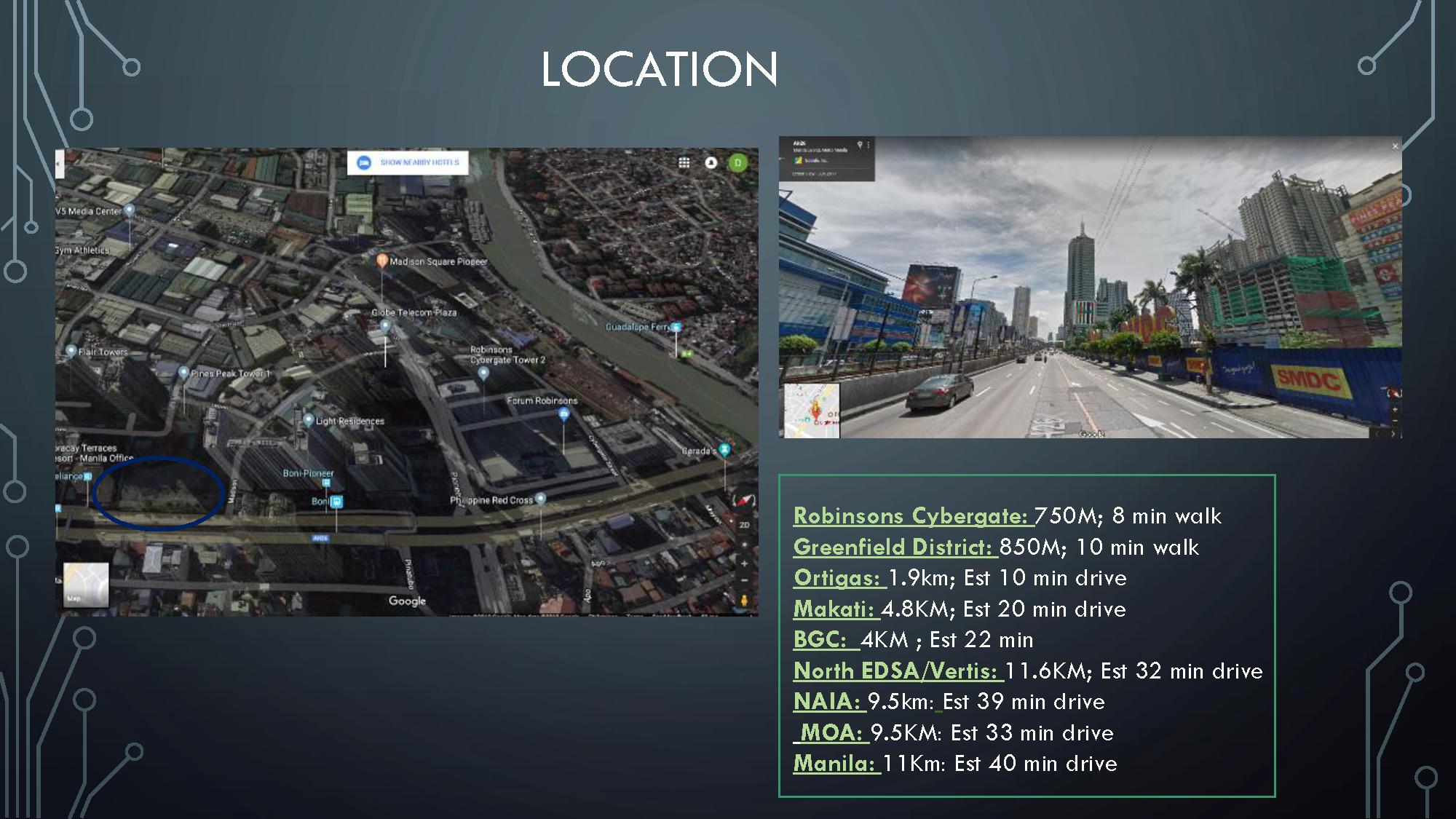This screenshot has height=819, width=1456.
Task: Click the '750M; 8 min walk' text
Action: 1128,515
